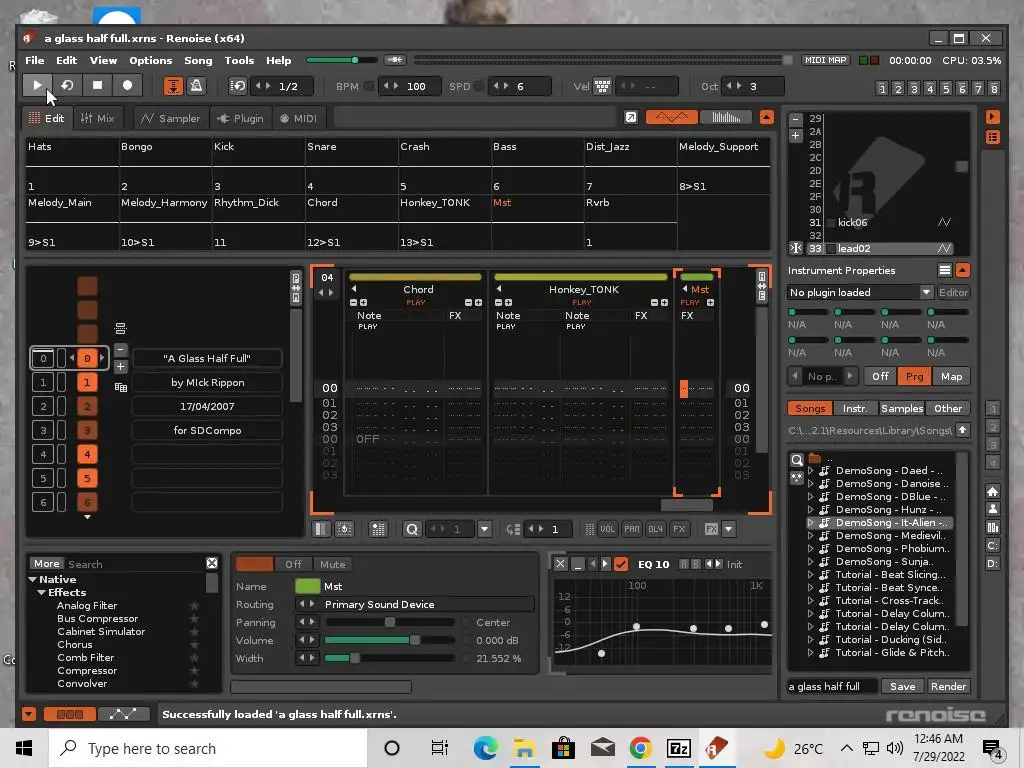The height and width of the screenshot is (768, 1024).
Task: Click the green Mst track color swatch
Action: 308,586
